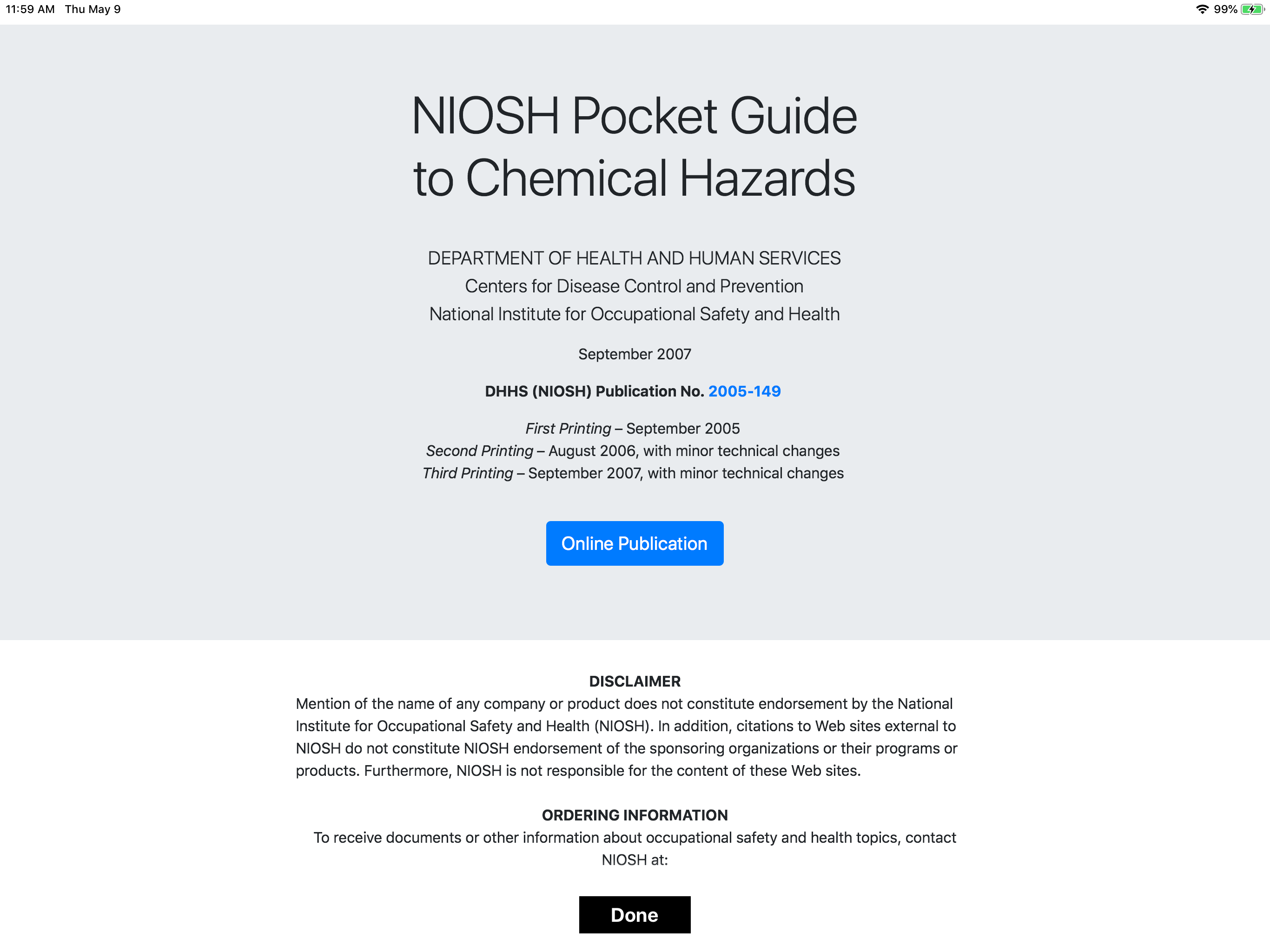
Task: Click the Online Publication button
Action: coord(635,543)
